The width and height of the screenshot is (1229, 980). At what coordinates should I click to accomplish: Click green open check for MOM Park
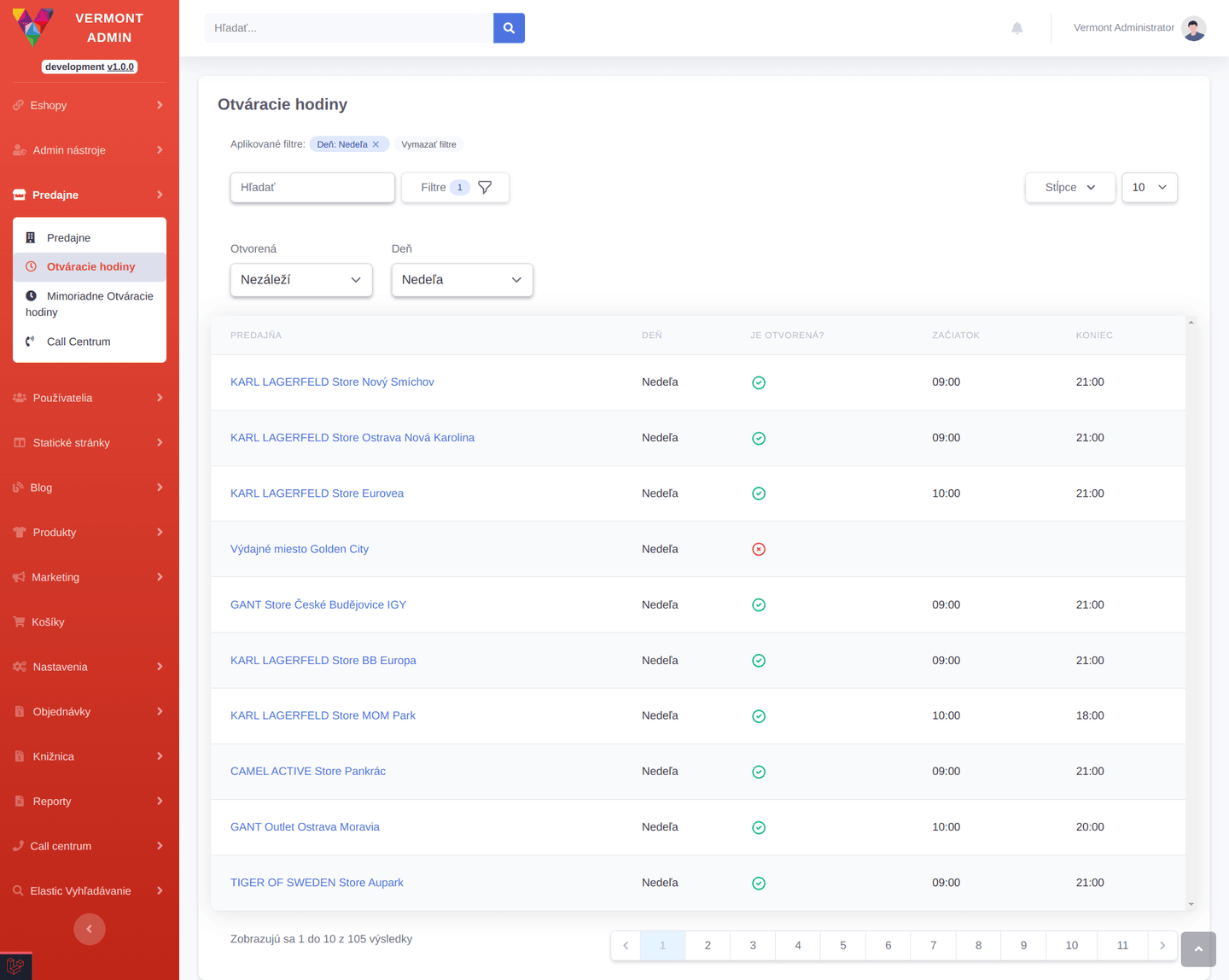click(x=759, y=716)
